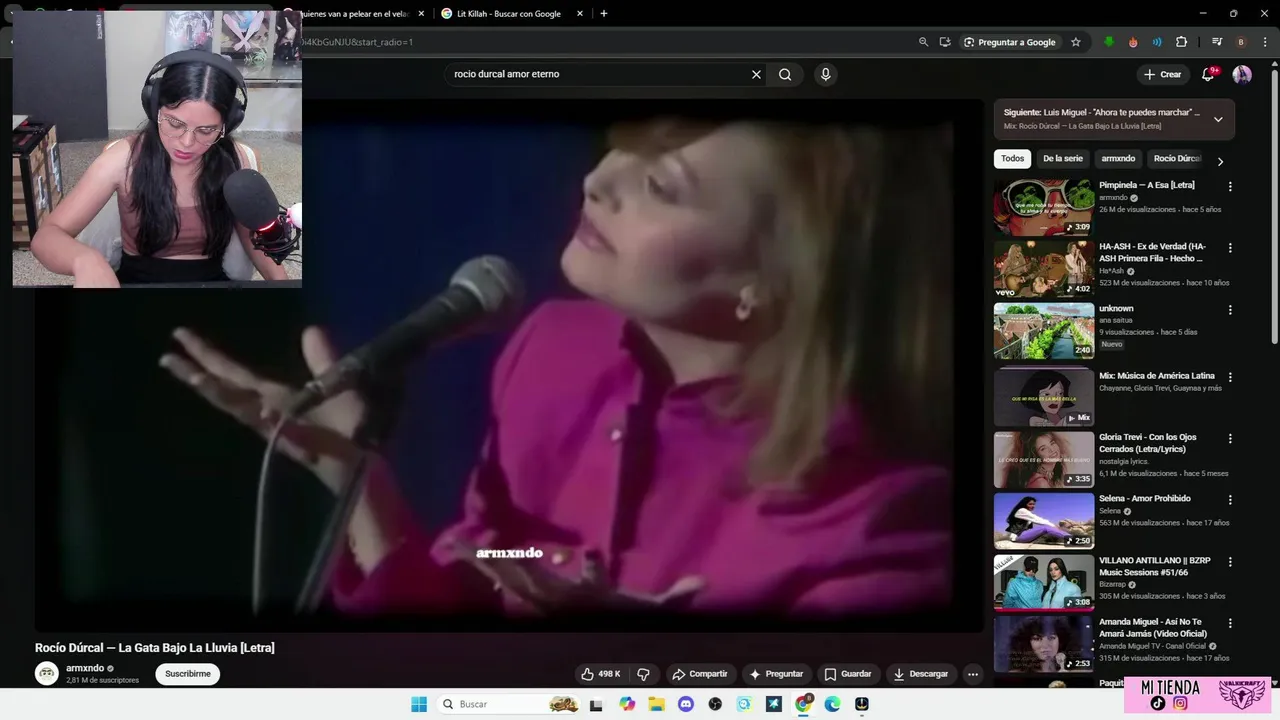This screenshot has width=1280, height=720.
Task: Click the Guardar button
Action: pyautogui.click(x=847, y=674)
